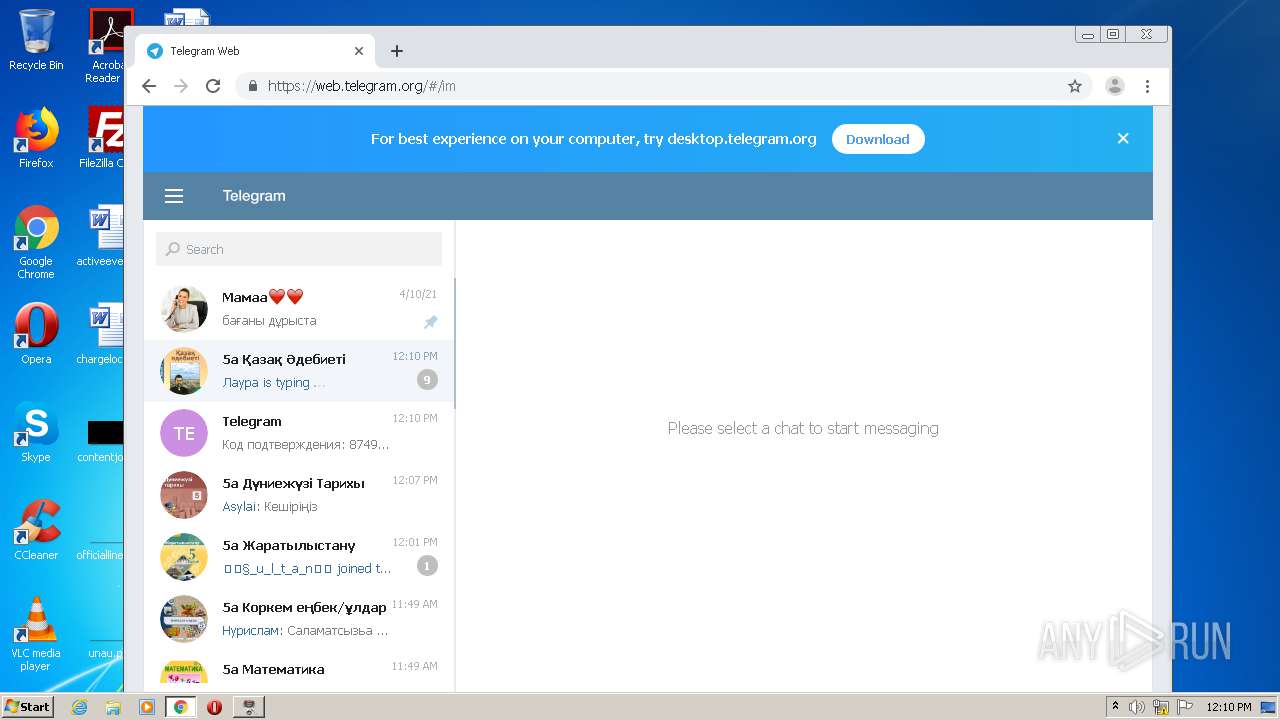Click the 5а Жаратылыстану group avatar
Image resolution: width=1280 pixels, height=720 pixels.
184,557
